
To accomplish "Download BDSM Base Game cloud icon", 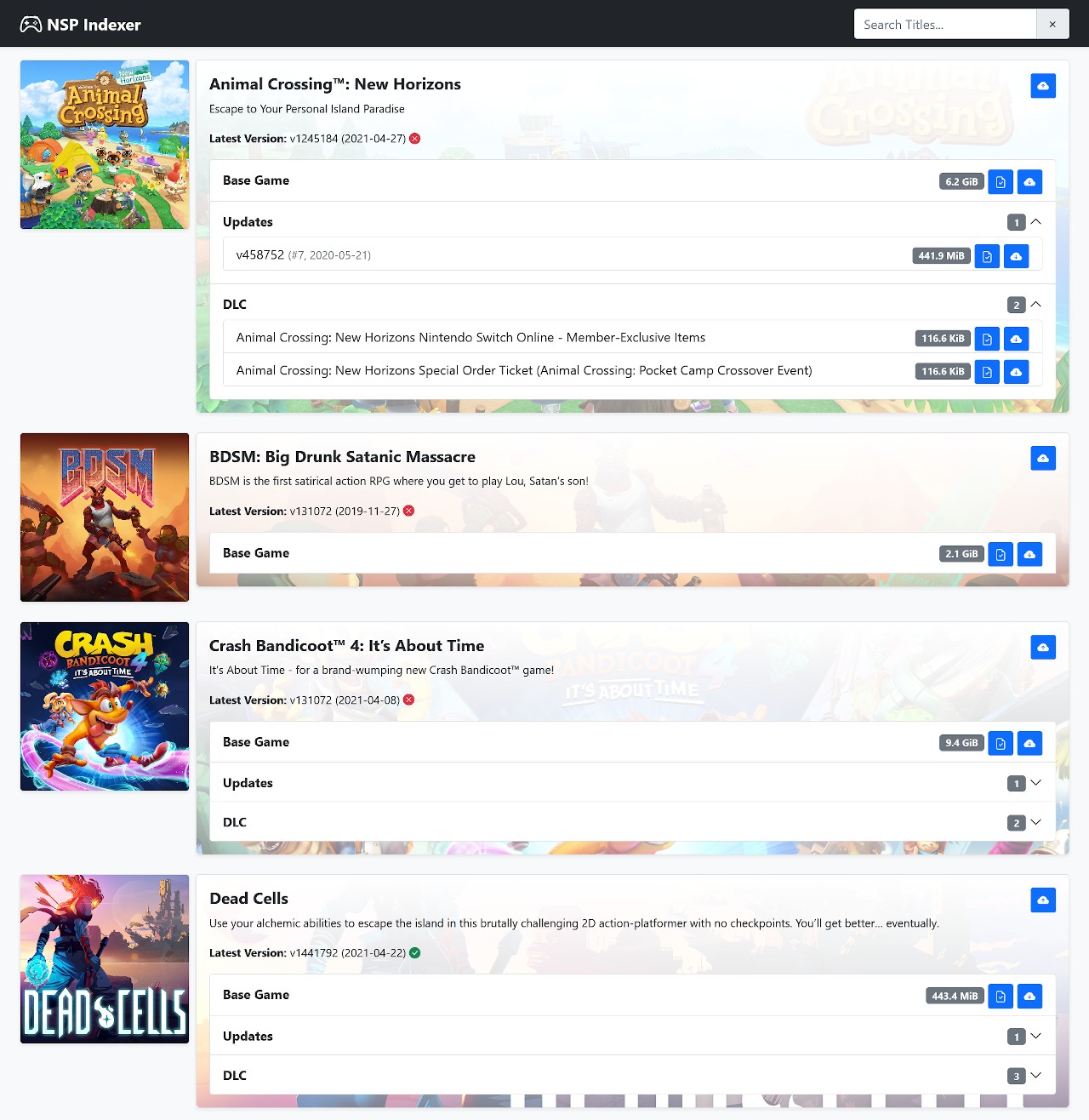I will 1029,555.
